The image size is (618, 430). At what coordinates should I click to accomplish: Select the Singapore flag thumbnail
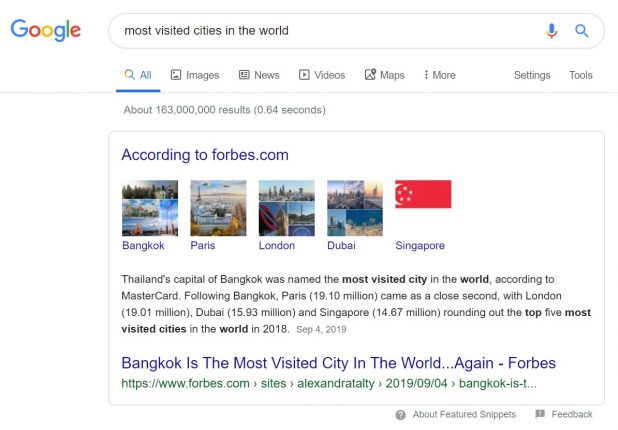tap(423, 194)
